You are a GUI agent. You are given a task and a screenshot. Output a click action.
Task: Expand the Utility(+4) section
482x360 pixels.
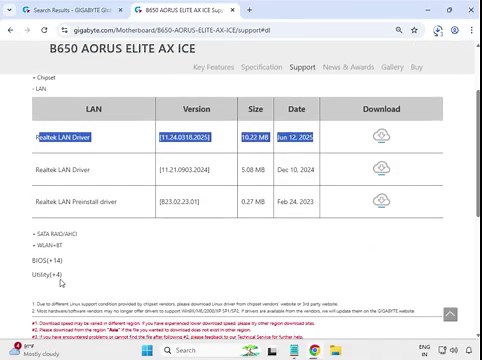47,275
